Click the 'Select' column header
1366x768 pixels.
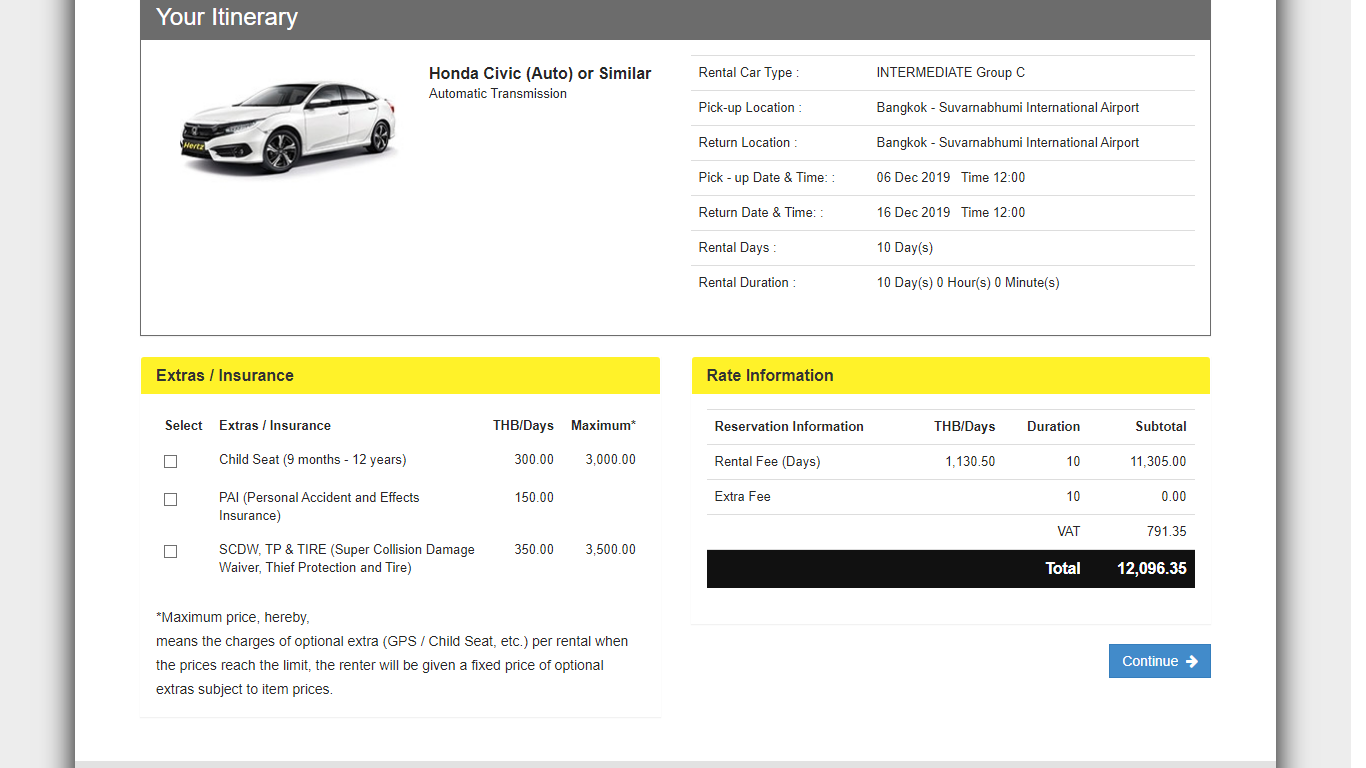click(x=184, y=425)
